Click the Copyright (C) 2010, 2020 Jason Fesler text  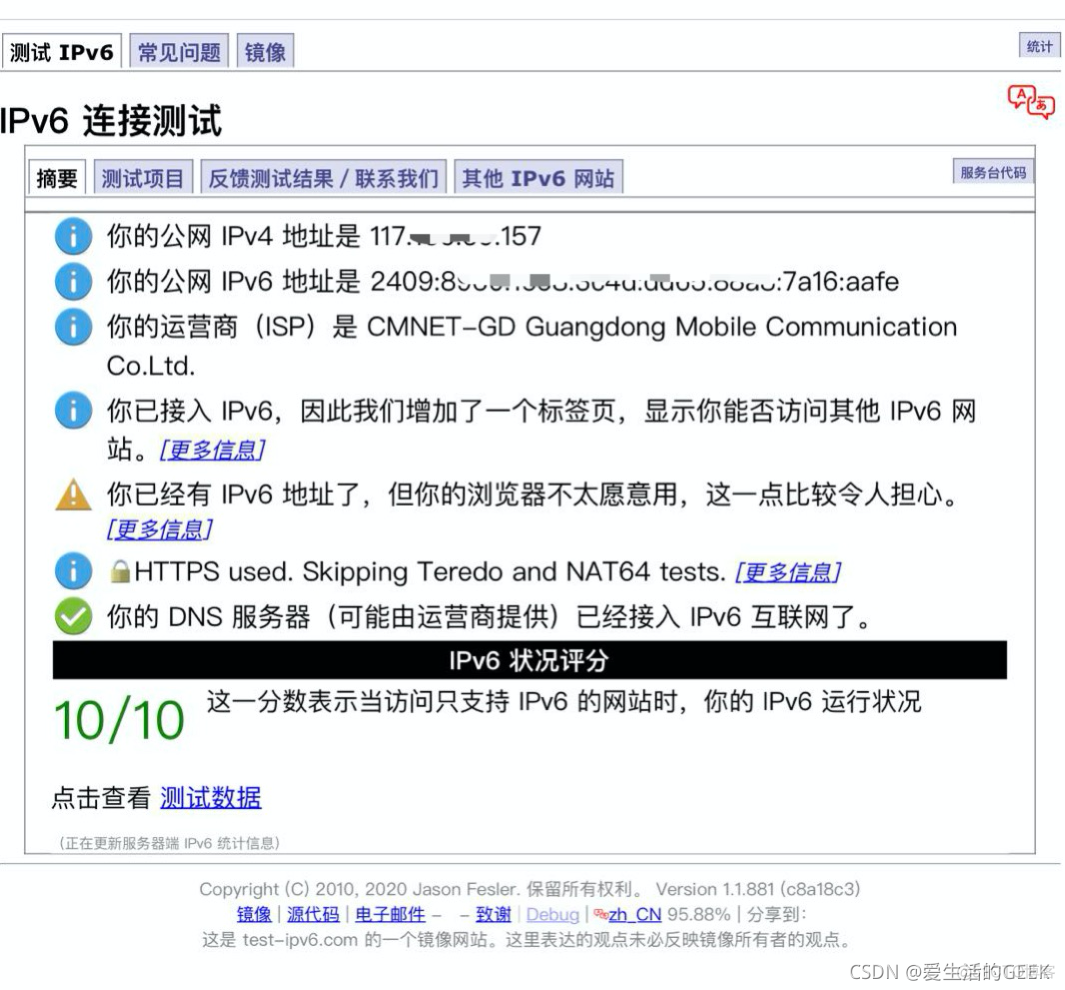tap(360, 889)
